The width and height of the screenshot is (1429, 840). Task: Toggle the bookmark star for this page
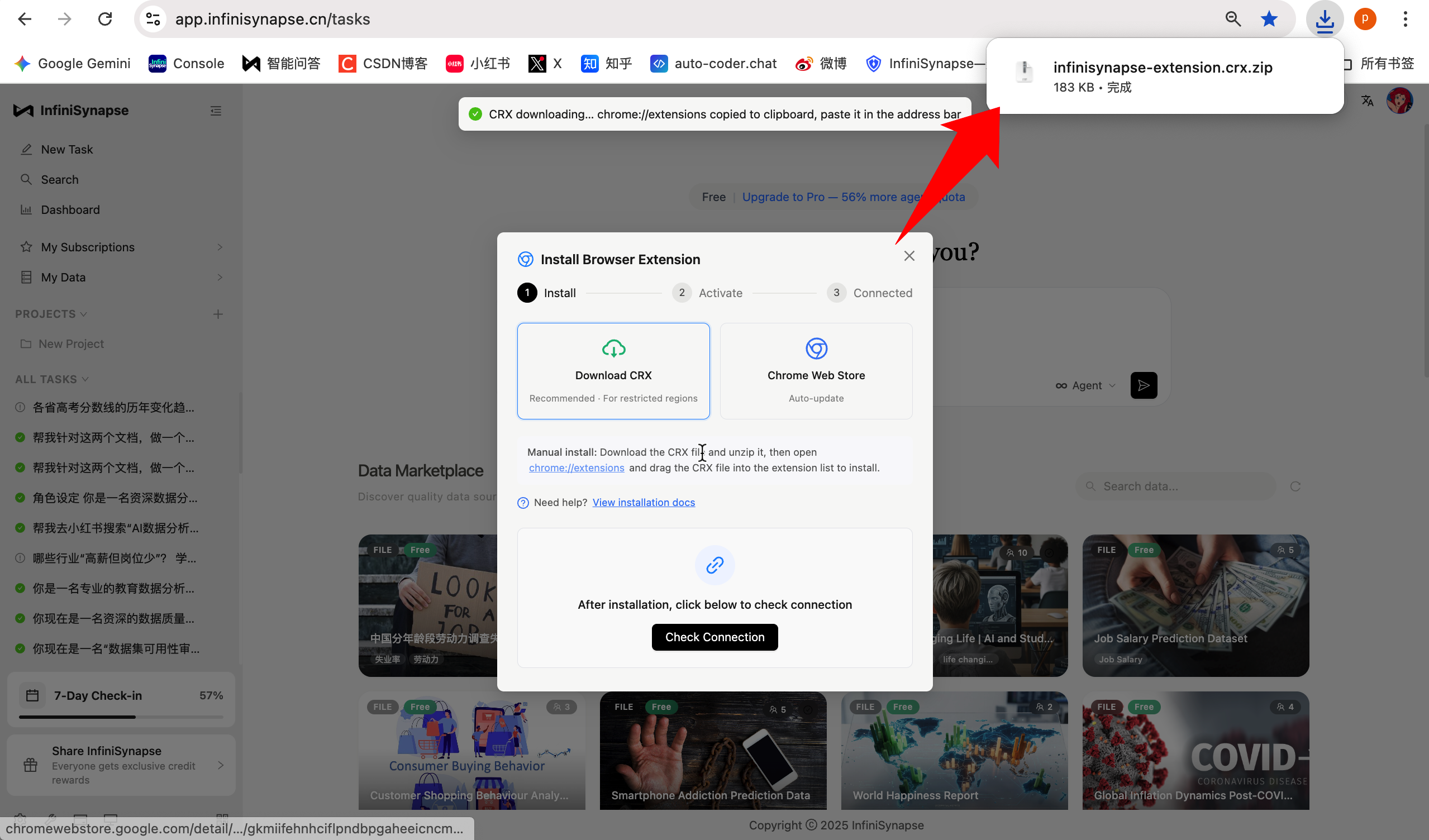tap(1269, 20)
